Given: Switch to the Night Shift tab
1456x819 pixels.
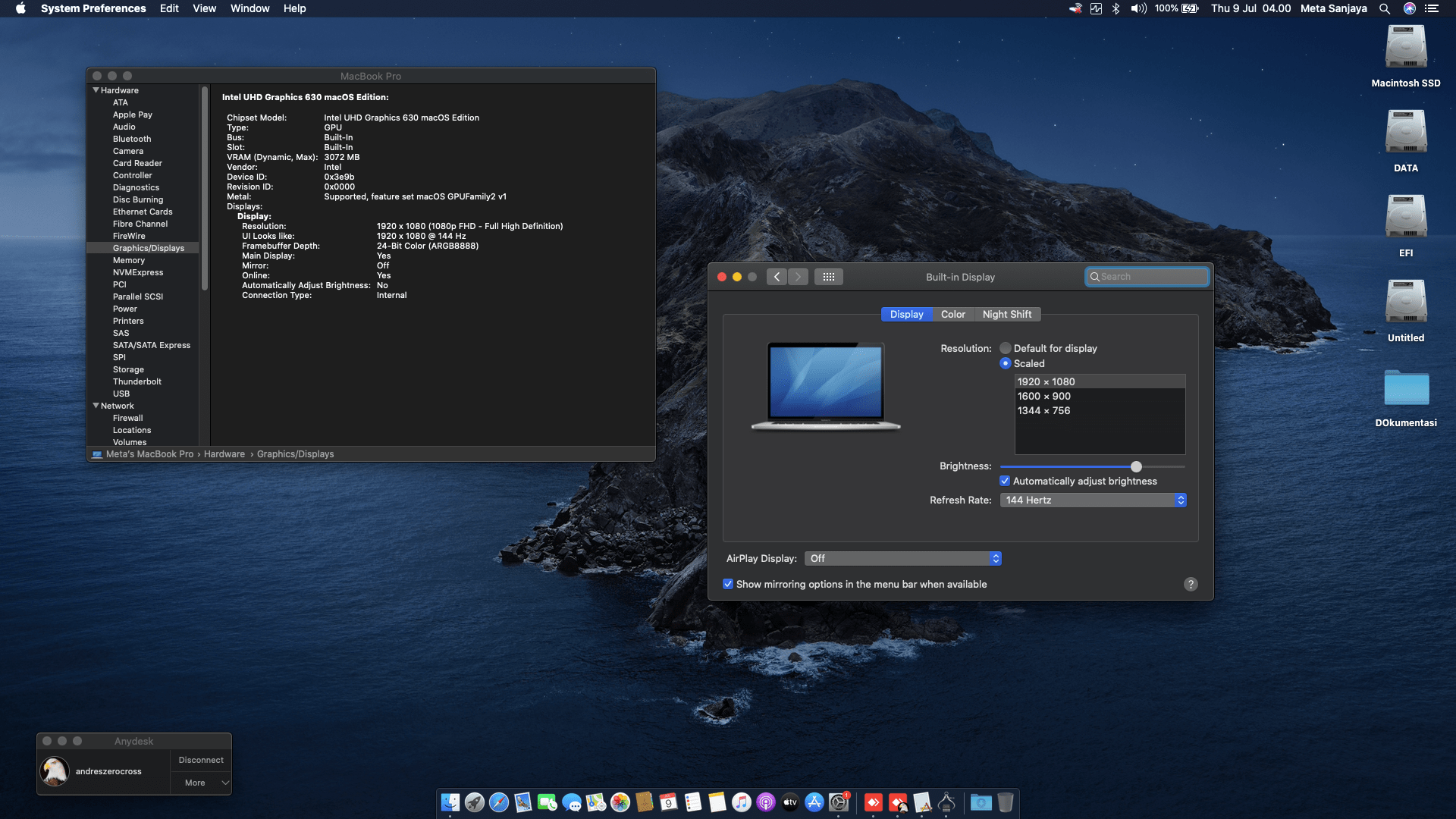Looking at the screenshot, I should coord(1007,314).
